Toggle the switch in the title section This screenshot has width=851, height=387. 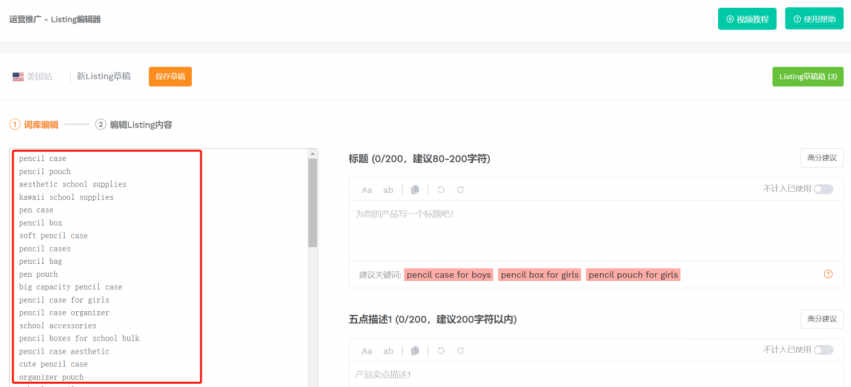pyautogui.click(x=823, y=189)
